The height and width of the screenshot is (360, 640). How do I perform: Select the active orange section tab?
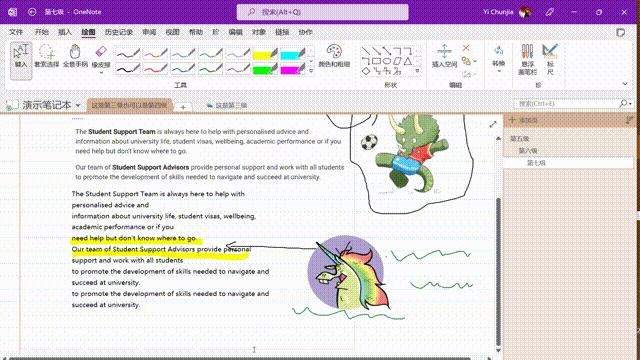129,105
